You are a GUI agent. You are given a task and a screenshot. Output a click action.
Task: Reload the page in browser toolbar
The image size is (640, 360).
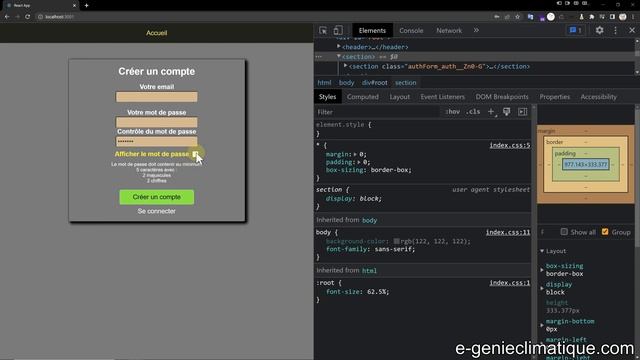click(27, 17)
